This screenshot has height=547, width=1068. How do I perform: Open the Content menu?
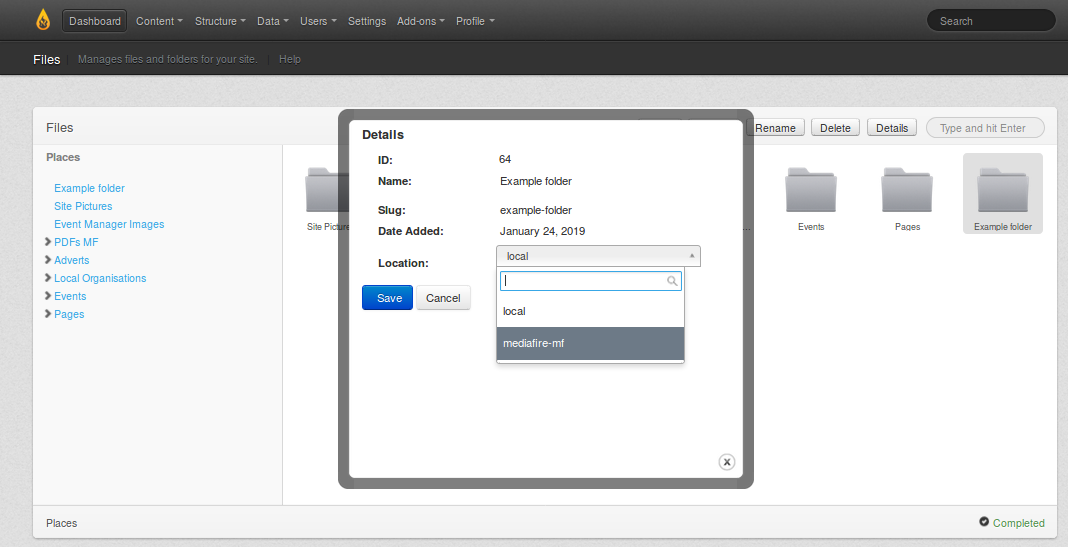(x=159, y=21)
